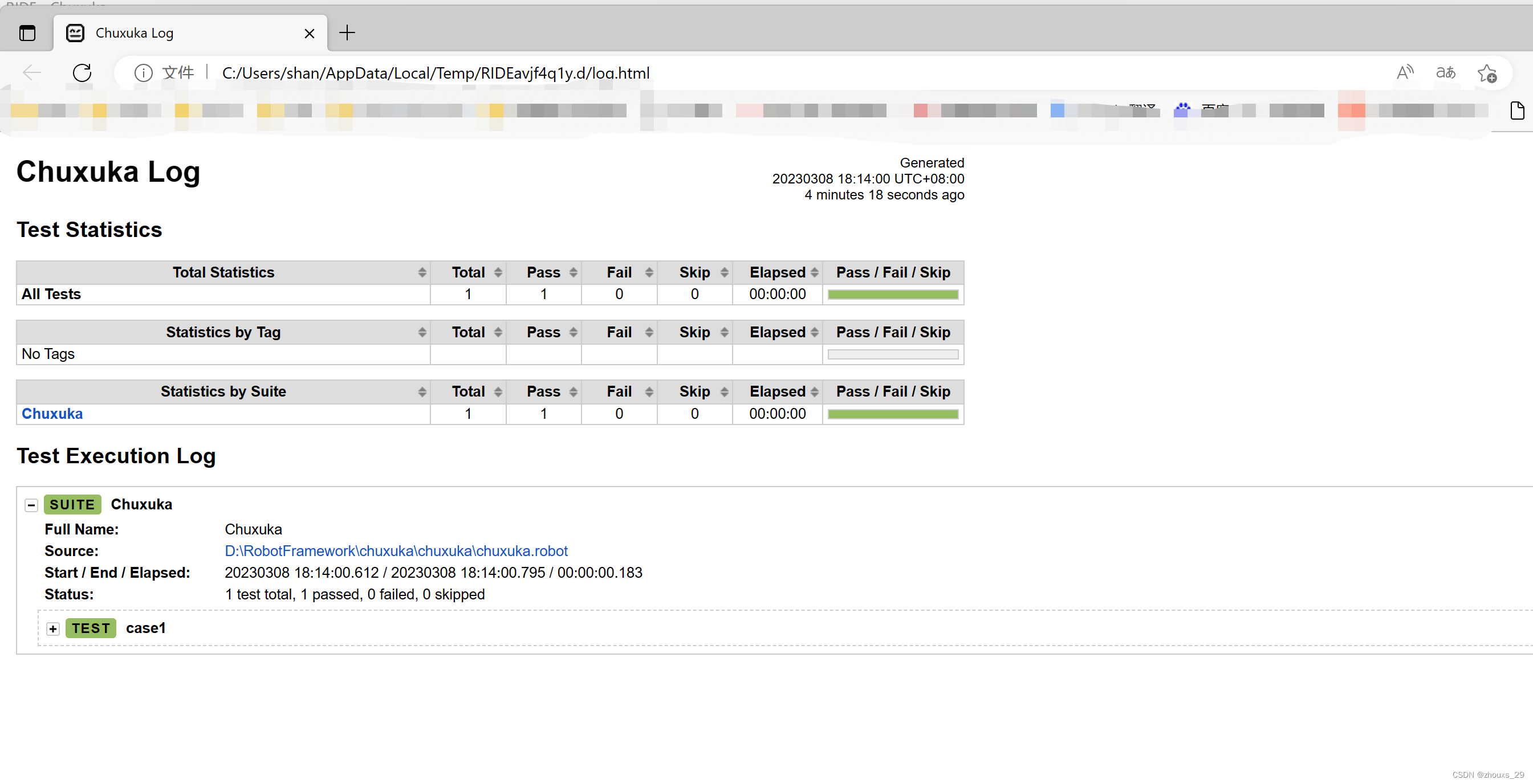Click the page icon at bookmarks bar end
Screen dimensions: 1533x784
coord(1517,110)
